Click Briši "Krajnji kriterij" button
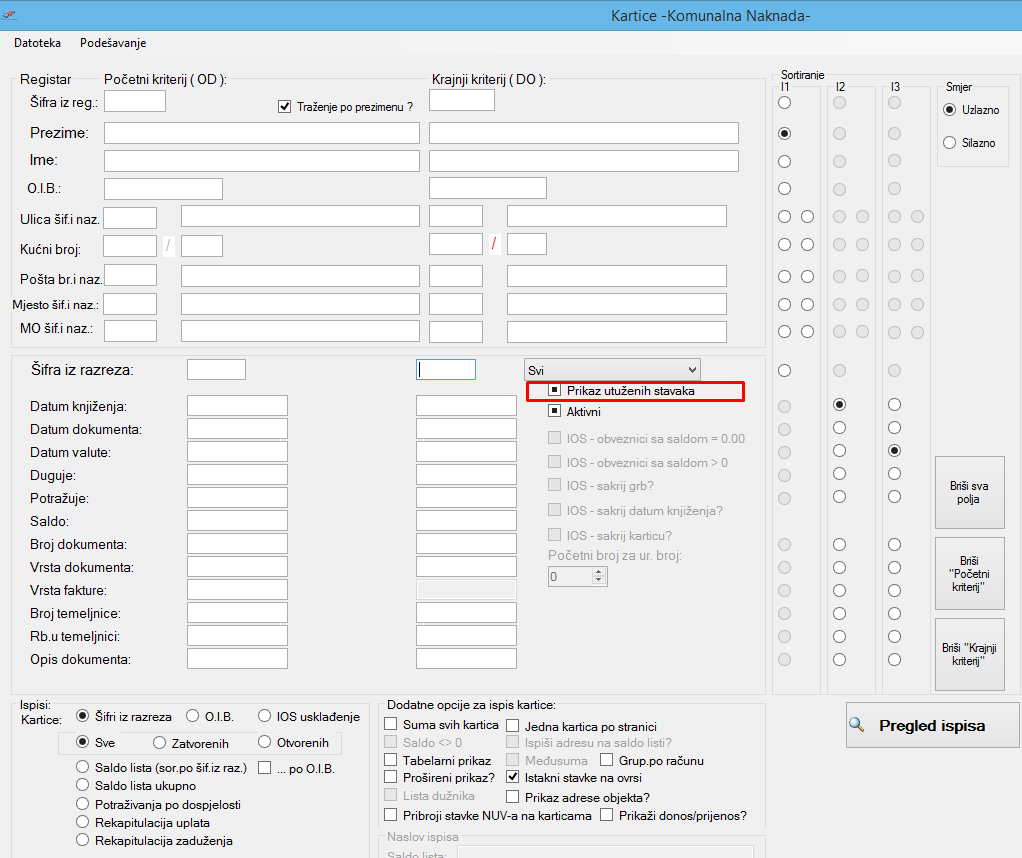 969,654
